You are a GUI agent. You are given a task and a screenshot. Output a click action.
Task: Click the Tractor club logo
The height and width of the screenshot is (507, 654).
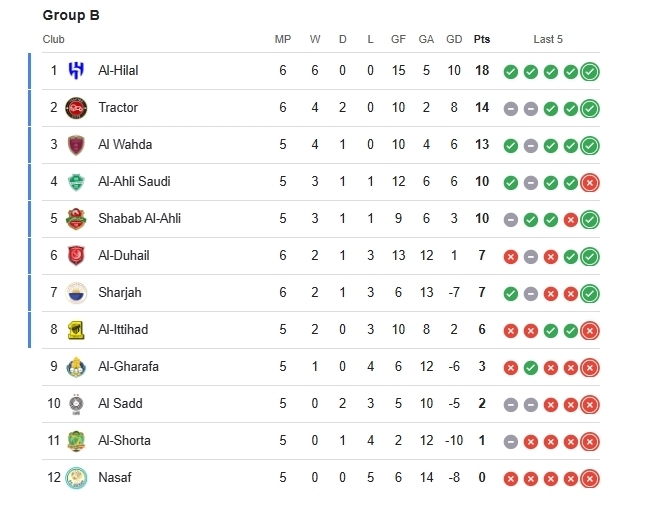point(76,108)
